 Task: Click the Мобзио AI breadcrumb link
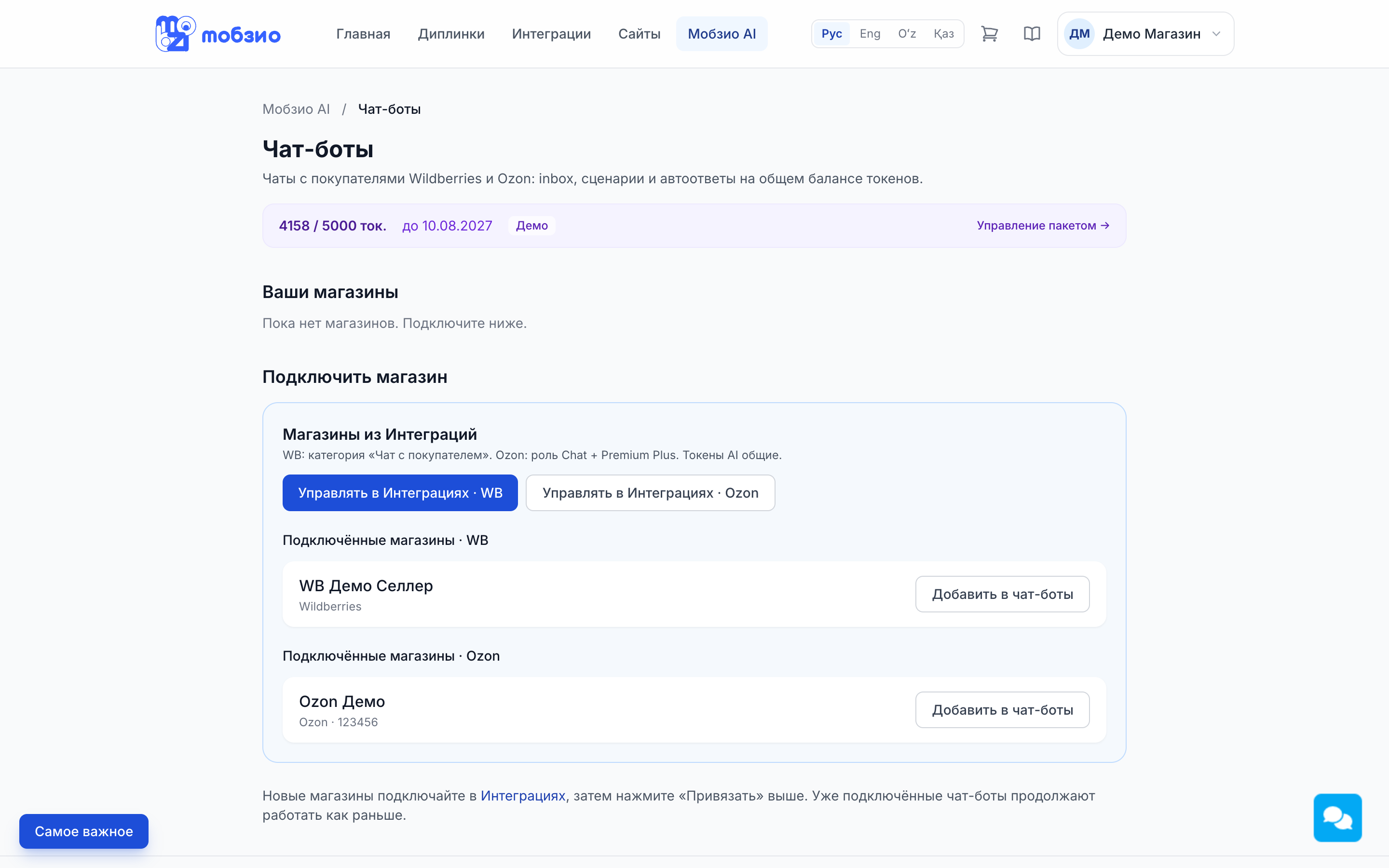click(x=296, y=109)
